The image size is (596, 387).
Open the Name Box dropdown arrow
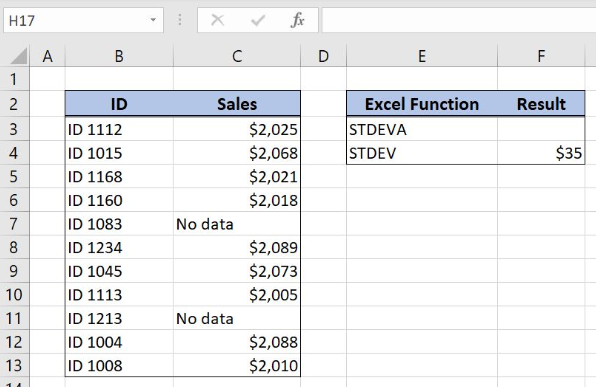153,20
